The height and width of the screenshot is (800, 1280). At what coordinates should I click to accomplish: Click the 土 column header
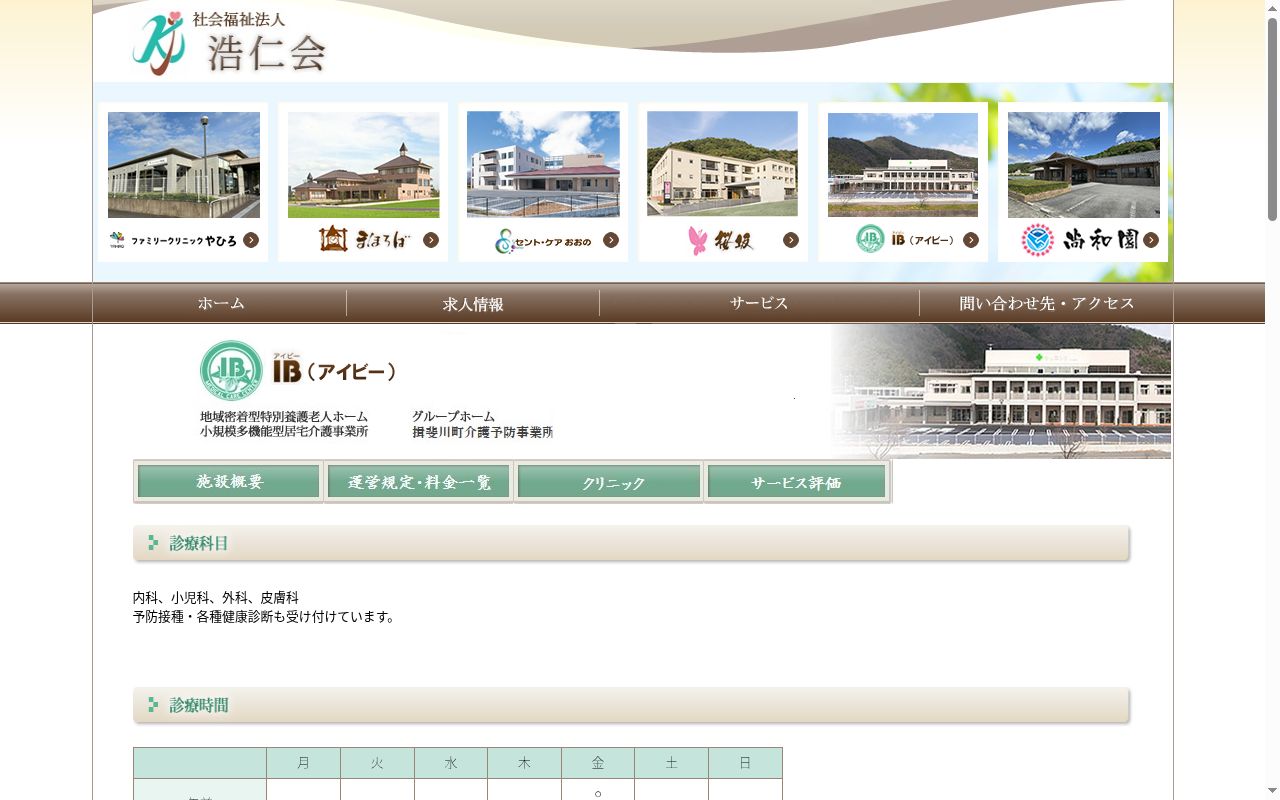671,763
